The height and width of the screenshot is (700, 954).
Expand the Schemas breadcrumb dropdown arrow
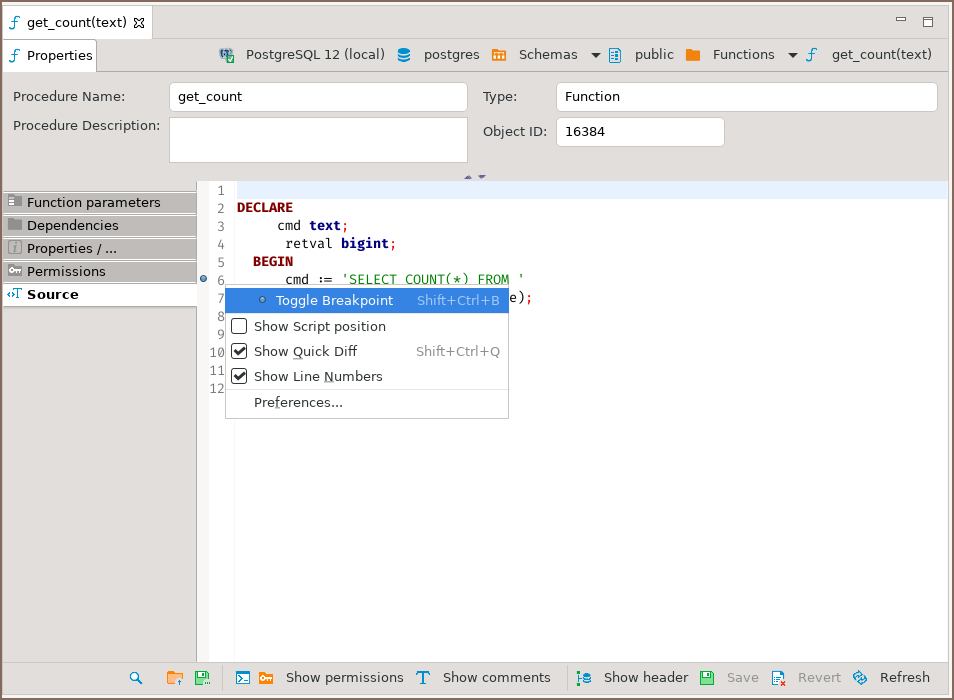595,55
